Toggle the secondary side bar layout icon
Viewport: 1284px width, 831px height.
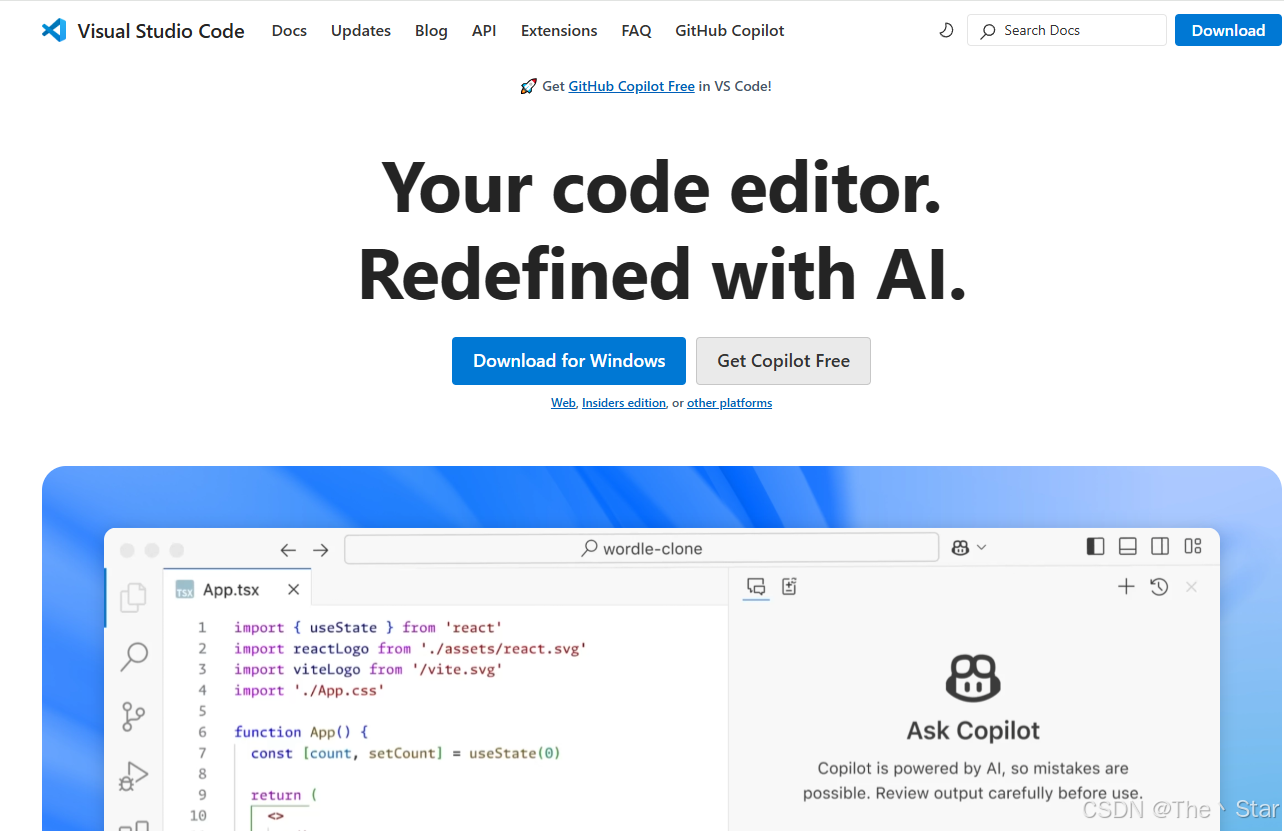tap(1160, 546)
